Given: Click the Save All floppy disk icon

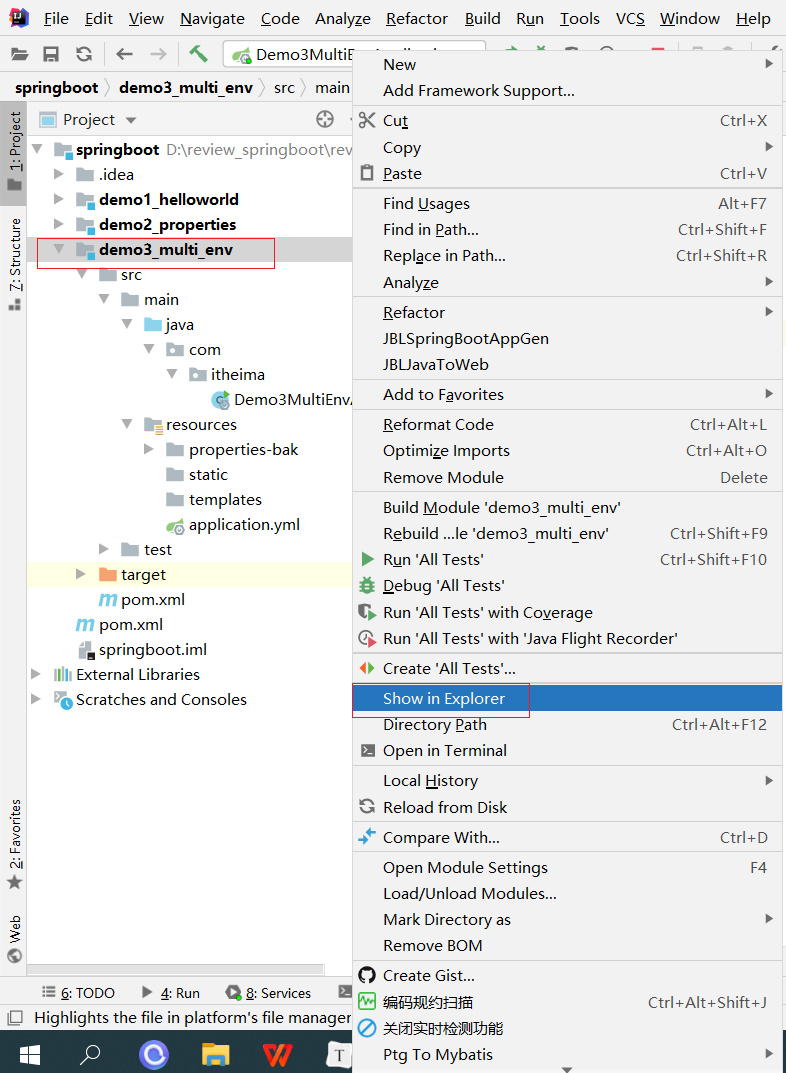Looking at the screenshot, I should pyautogui.click(x=51, y=55).
